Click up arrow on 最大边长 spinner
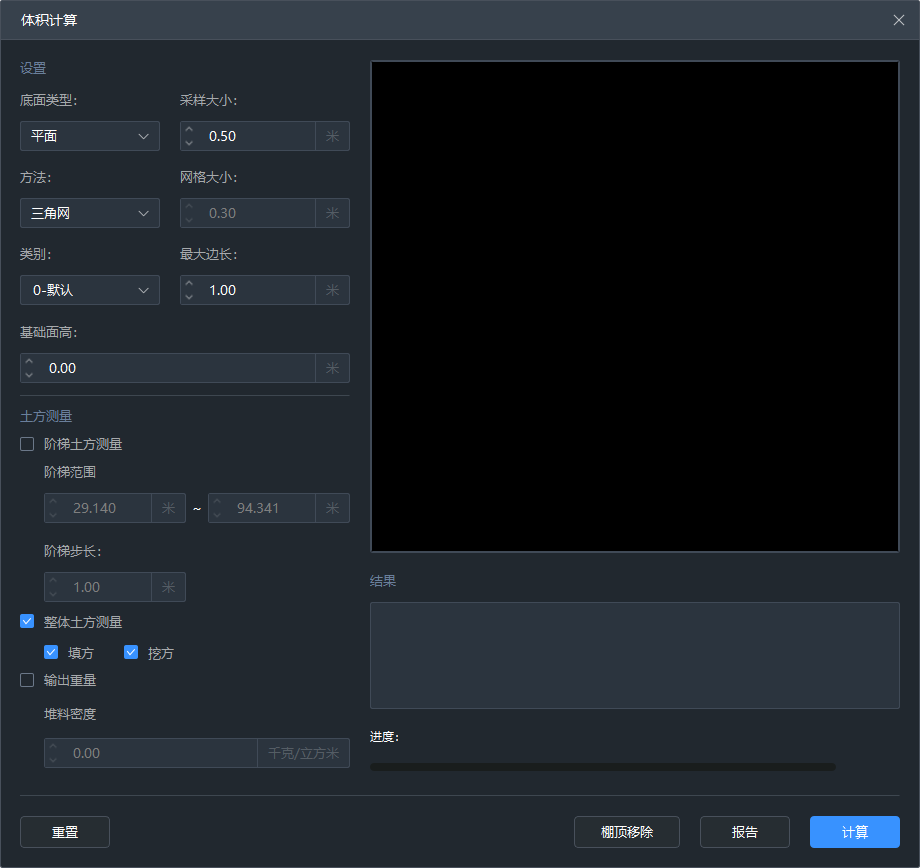Image resolution: width=920 pixels, height=868 pixels. point(189,284)
